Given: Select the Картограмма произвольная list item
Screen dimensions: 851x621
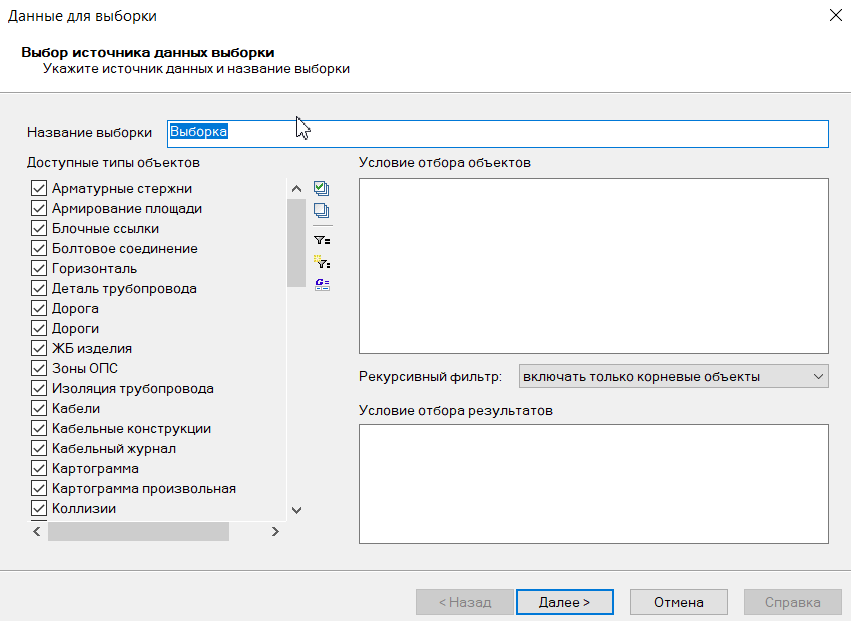Looking at the screenshot, I should (x=143, y=488).
